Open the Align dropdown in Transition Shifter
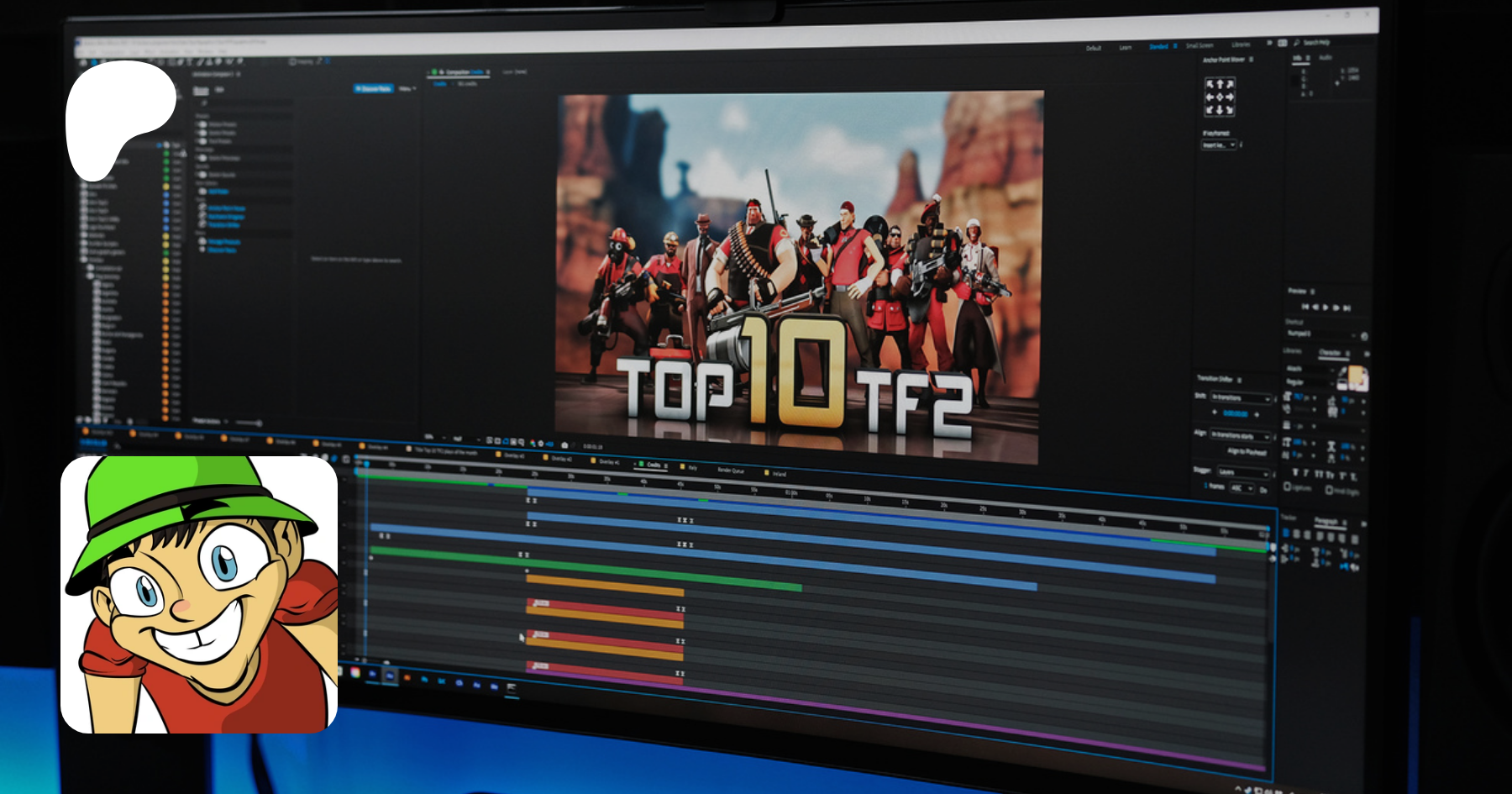This screenshot has width=1512, height=794. click(x=1242, y=435)
